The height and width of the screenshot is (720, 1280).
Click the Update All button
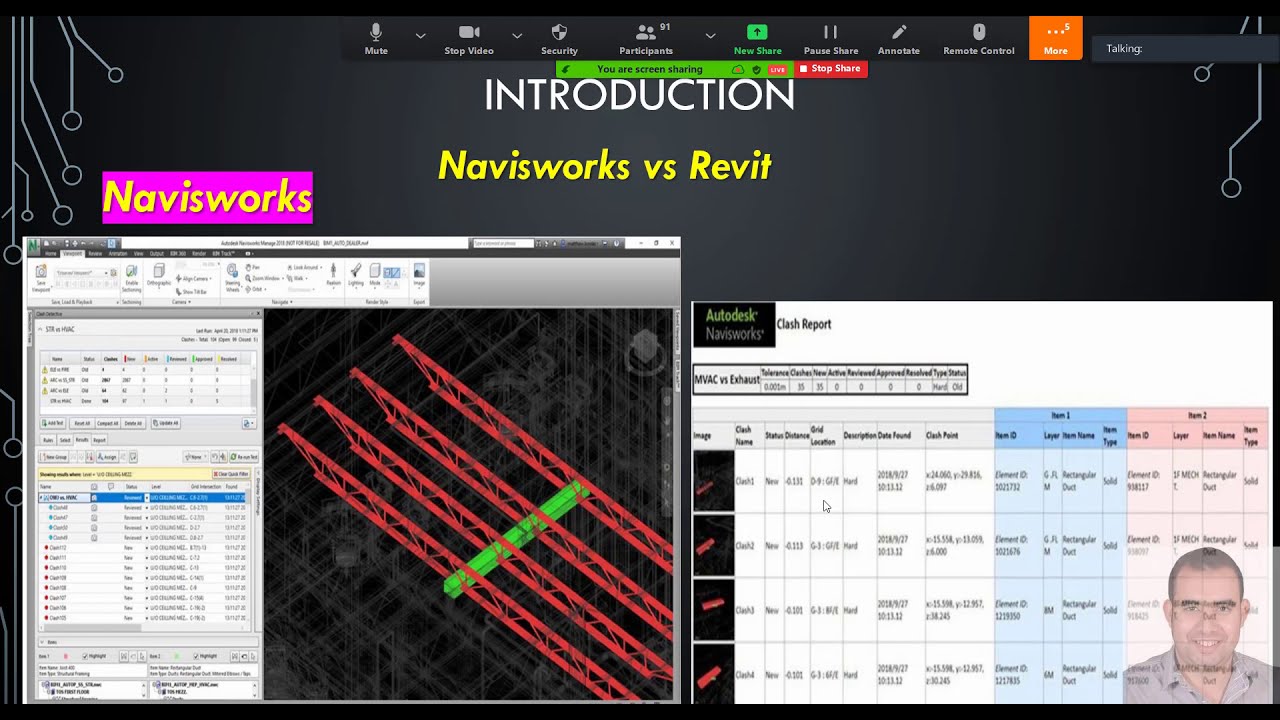click(166, 423)
